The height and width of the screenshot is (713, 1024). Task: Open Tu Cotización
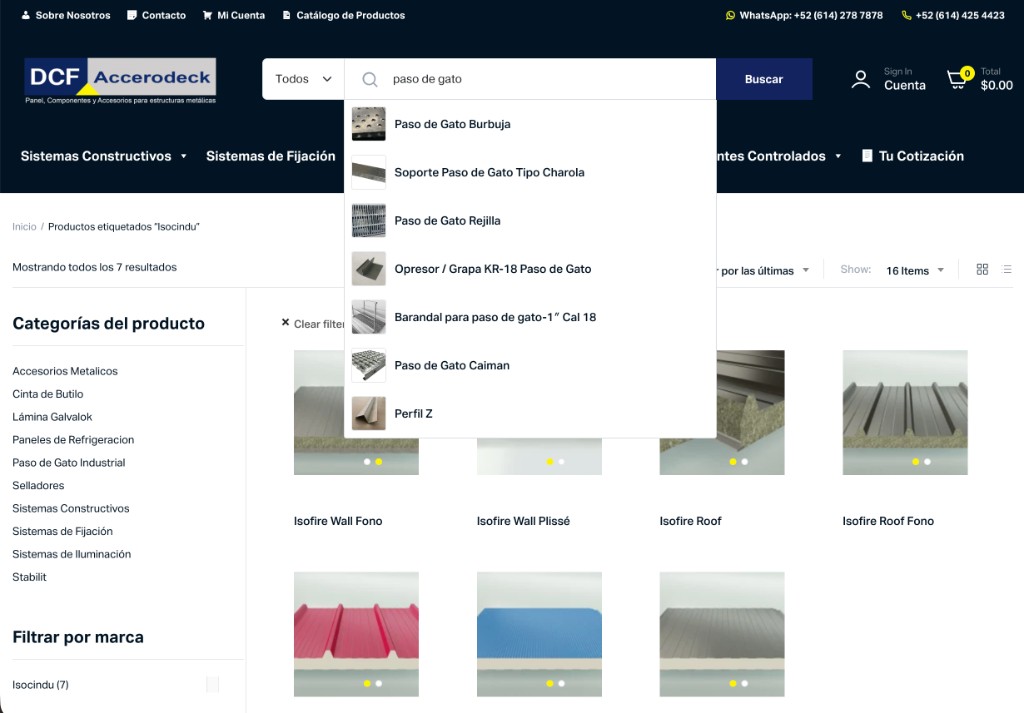[913, 156]
